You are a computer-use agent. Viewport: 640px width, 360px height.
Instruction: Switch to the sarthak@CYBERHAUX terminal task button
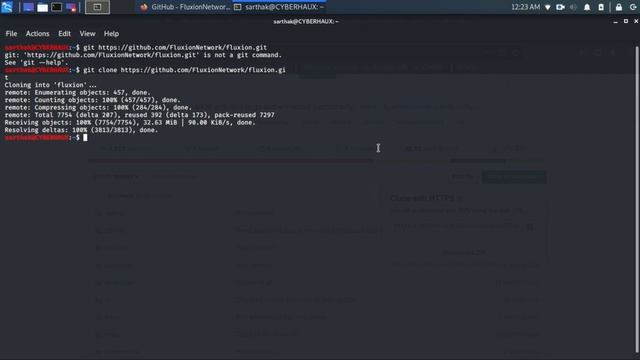coord(280,7)
